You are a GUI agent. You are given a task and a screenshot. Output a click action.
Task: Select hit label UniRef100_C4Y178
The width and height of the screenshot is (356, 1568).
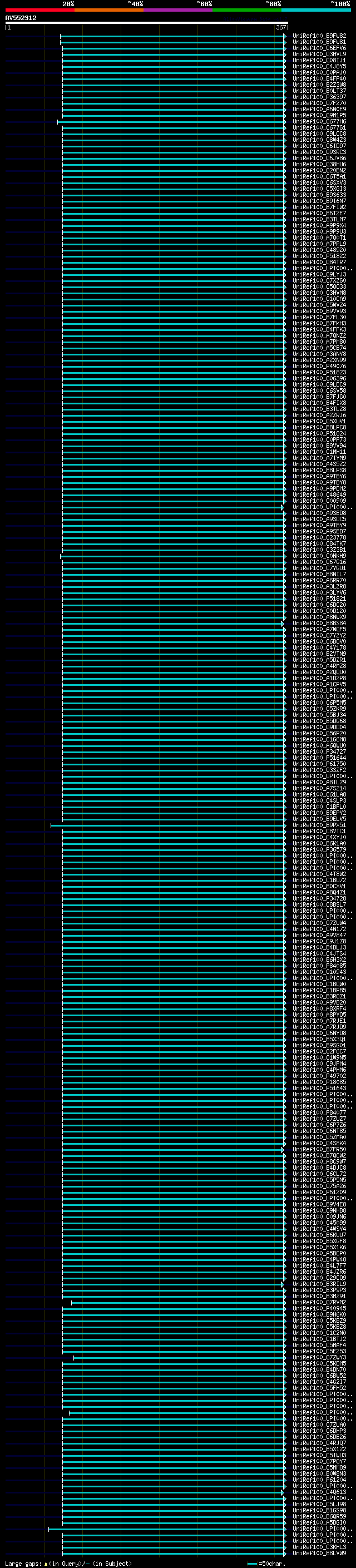[319, 647]
